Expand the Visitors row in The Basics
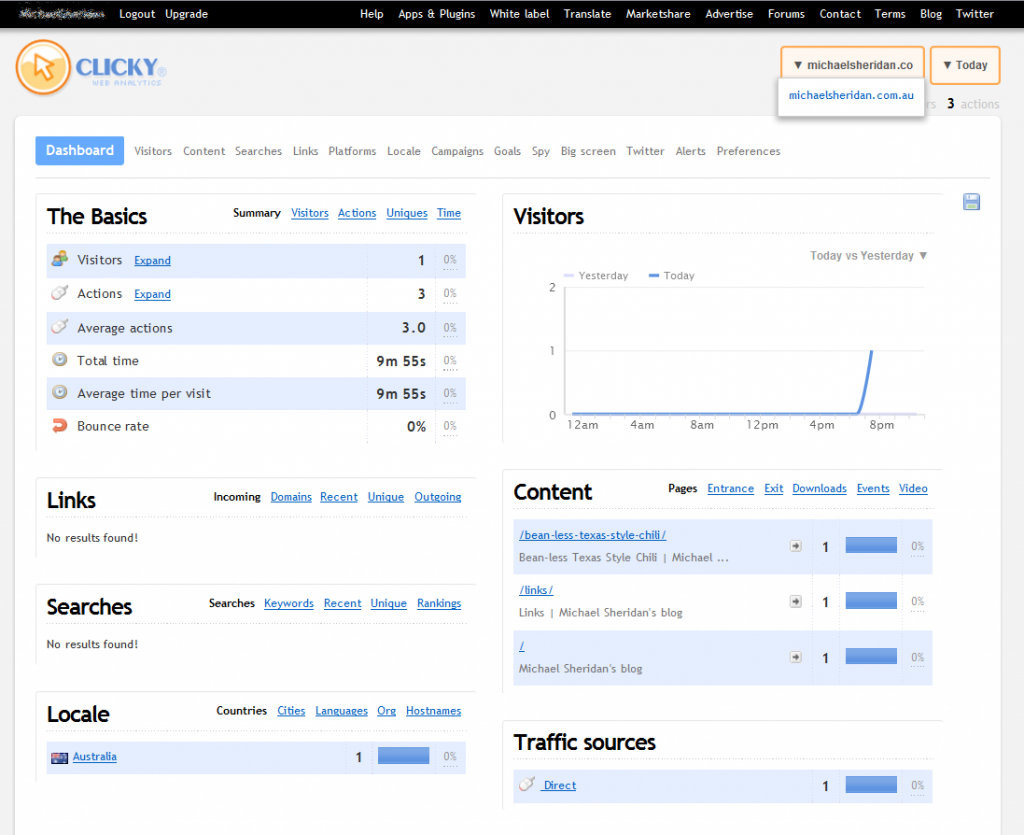 [x=152, y=260]
